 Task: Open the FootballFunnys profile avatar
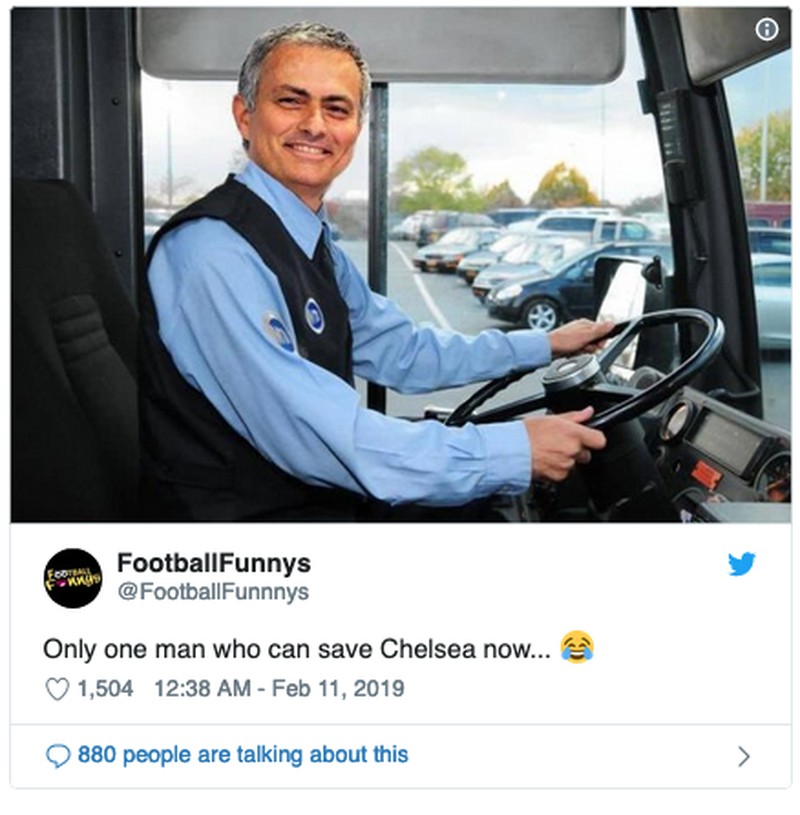click(x=73, y=578)
